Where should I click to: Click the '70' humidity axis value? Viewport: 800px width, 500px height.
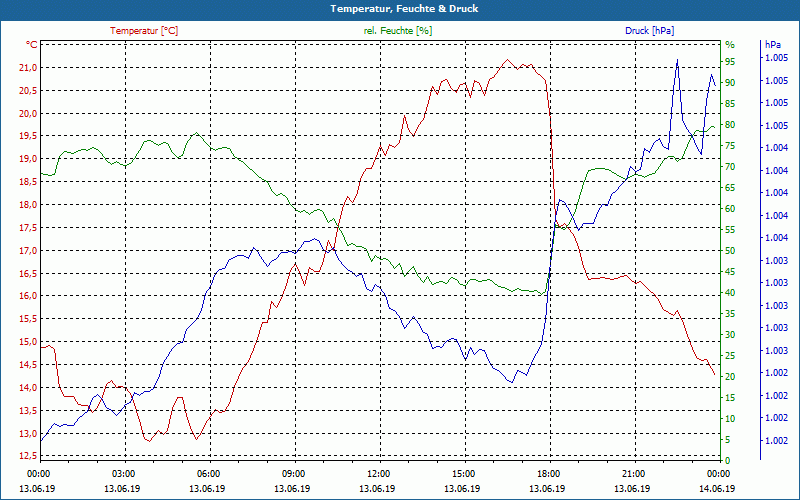730,167
